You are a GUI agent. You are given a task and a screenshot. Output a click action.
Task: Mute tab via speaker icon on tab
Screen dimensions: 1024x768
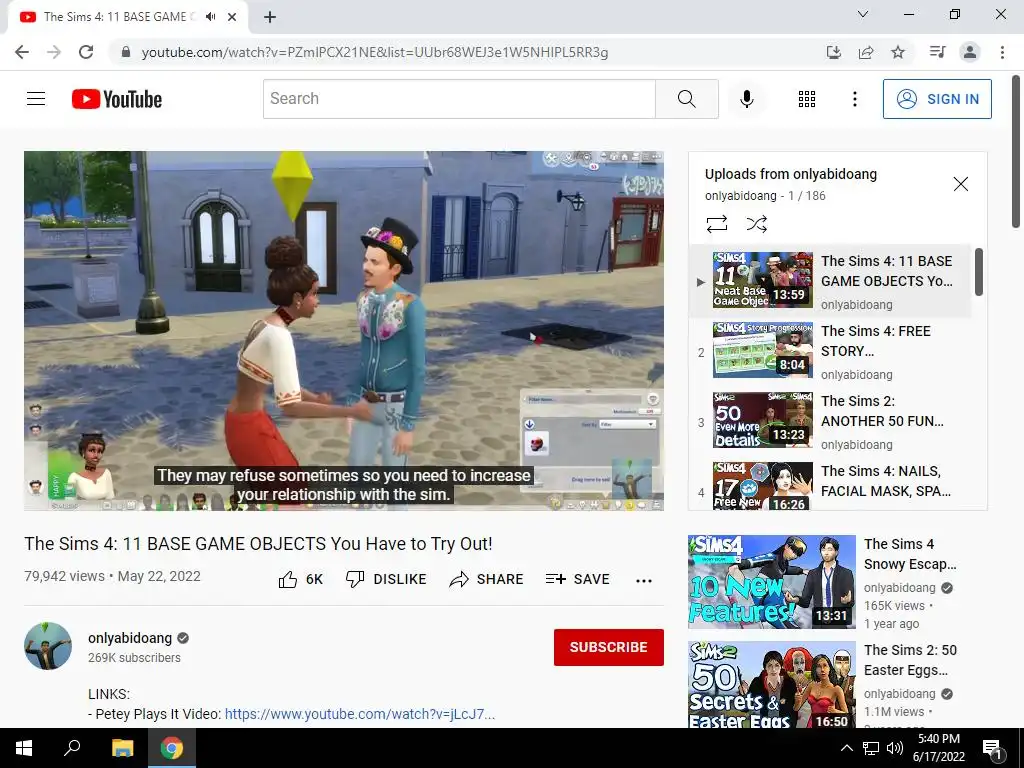click(210, 17)
